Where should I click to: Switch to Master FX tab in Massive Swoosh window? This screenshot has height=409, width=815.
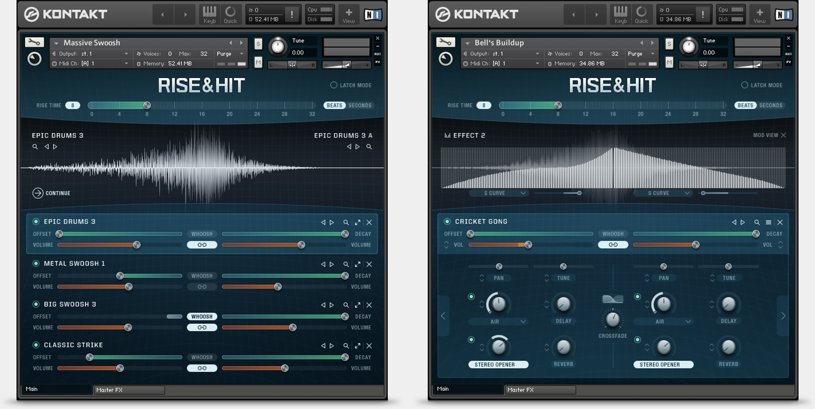(129, 390)
